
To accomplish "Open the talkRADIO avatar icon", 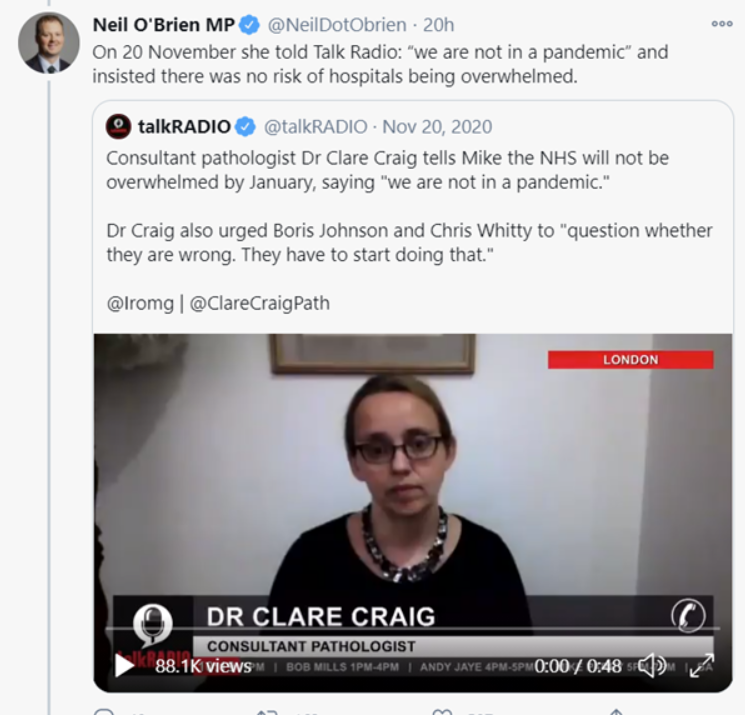I will coord(118,126).
